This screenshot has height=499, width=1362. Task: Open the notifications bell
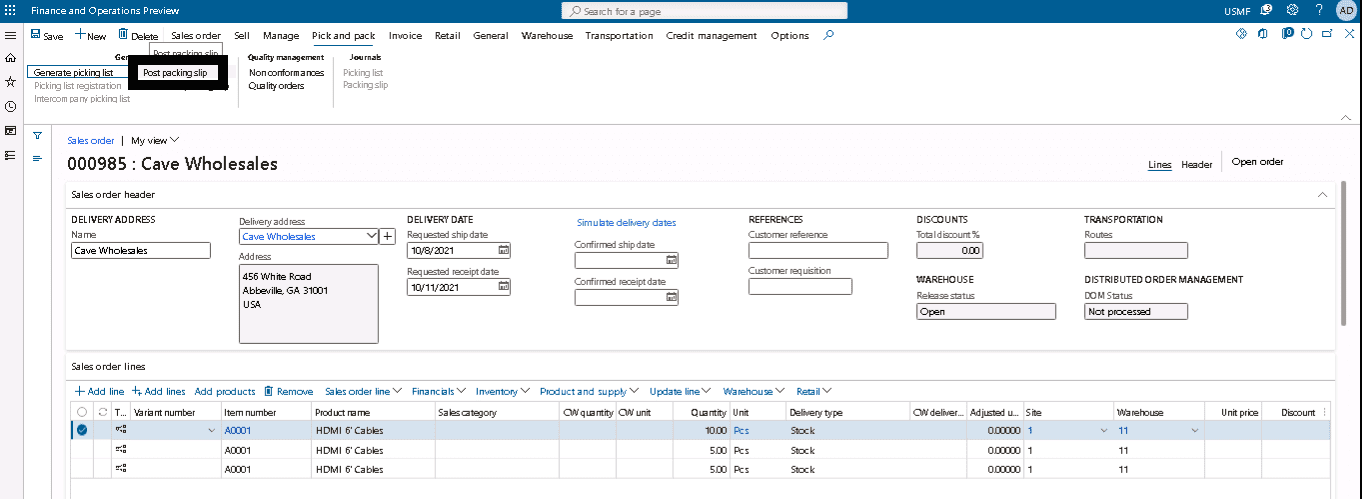1266,10
